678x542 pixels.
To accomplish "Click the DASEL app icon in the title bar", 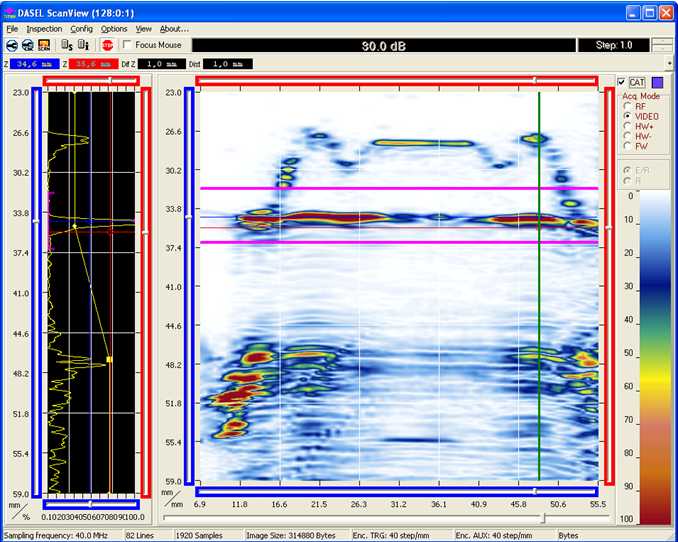I will coord(10,13).
